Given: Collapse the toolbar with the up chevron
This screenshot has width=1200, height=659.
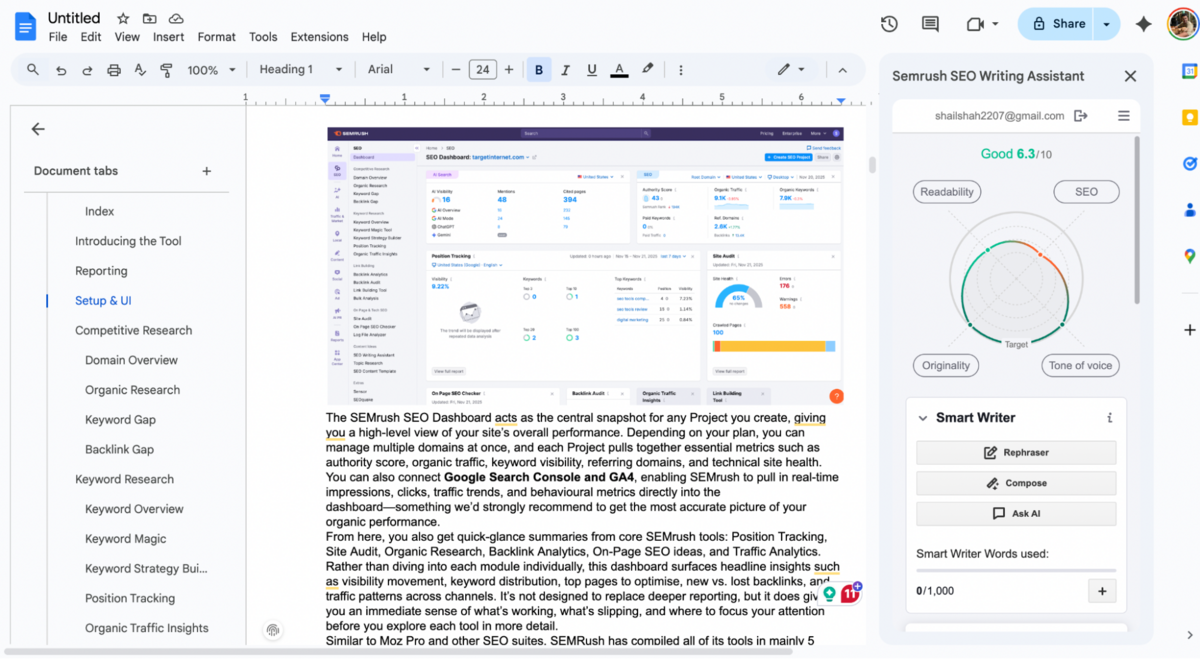Looking at the screenshot, I should pos(842,70).
